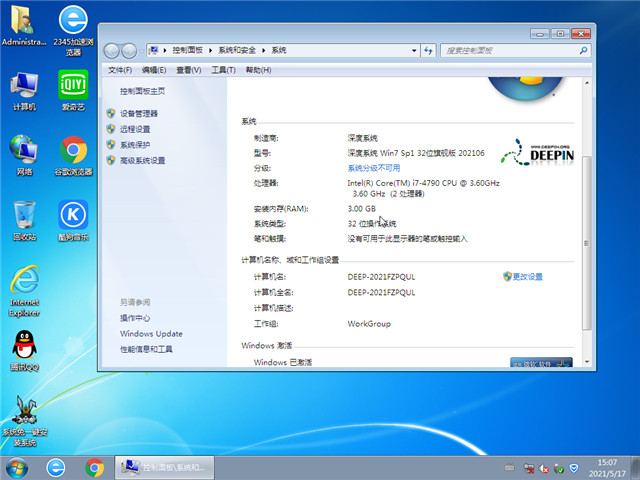Select the 3.00 GB RAM value
The height and width of the screenshot is (480, 640).
click(362, 209)
